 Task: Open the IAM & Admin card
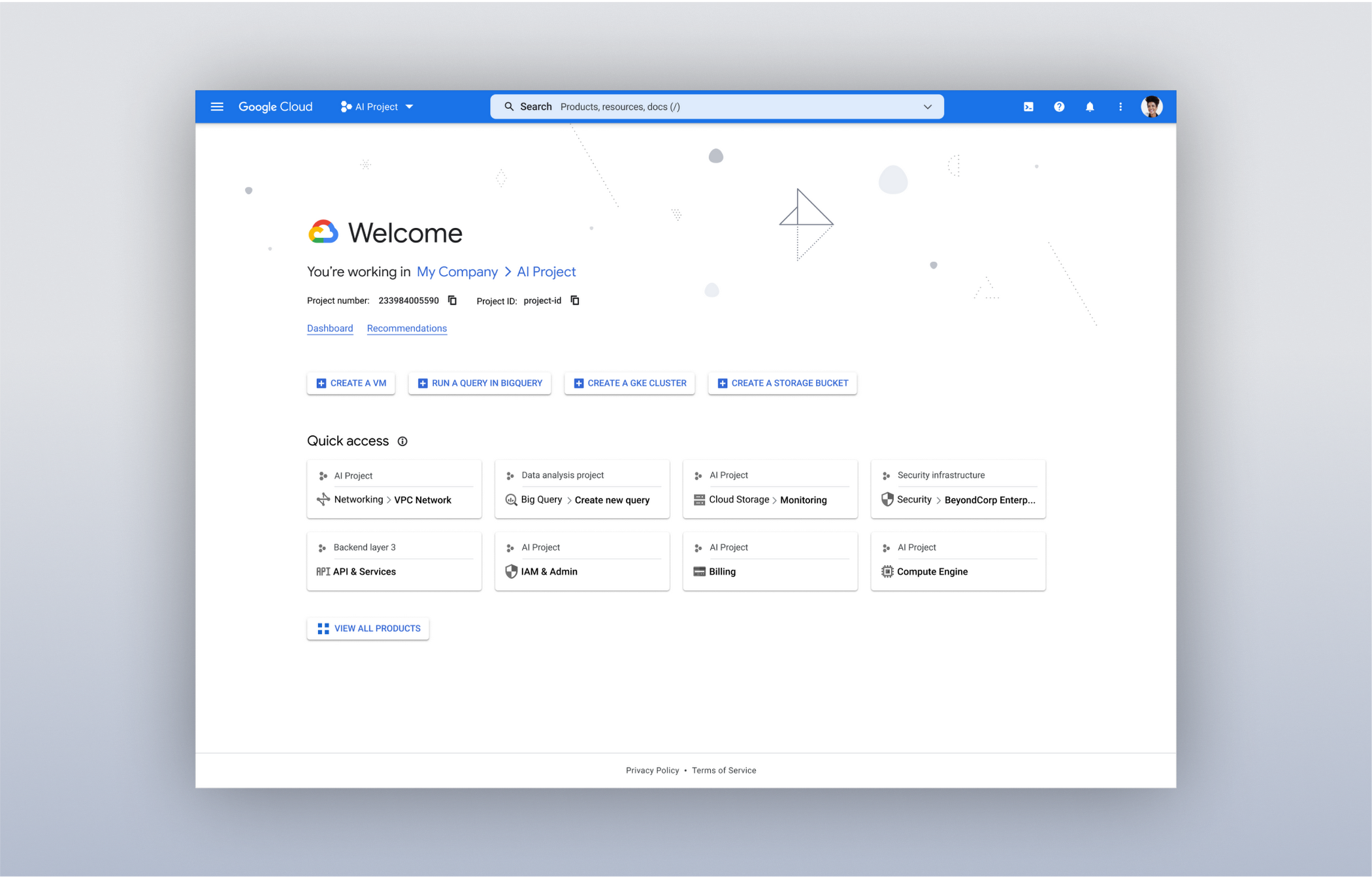click(582, 561)
